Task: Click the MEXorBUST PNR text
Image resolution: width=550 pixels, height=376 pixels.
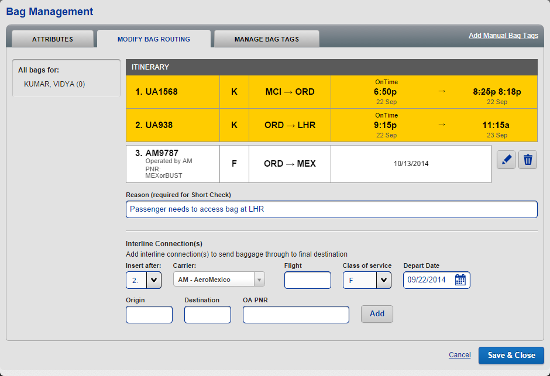Action: [x=164, y=176]
